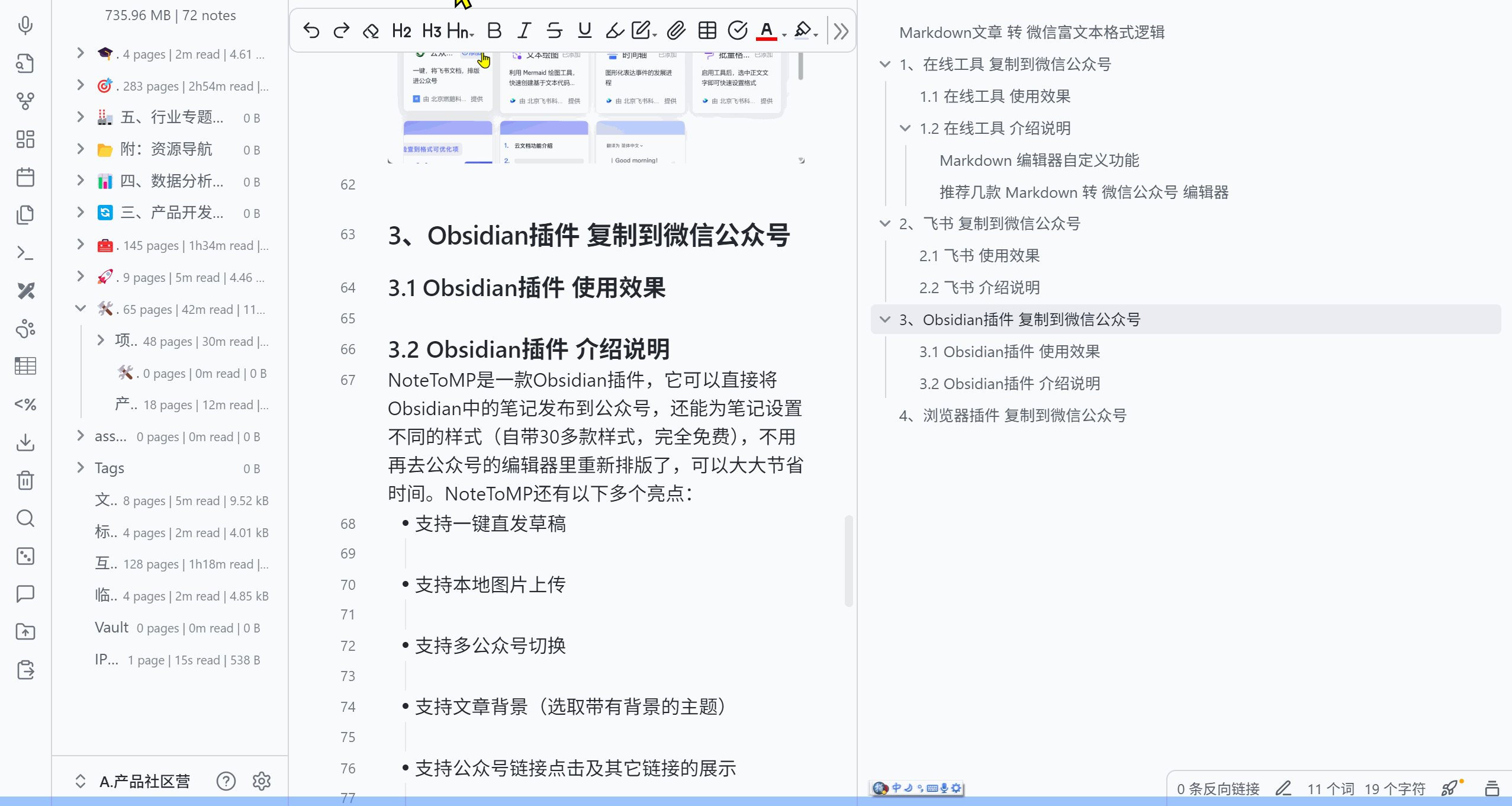Click the red font color button
This screenshot has height=806, width=1512.
point(766,30)
